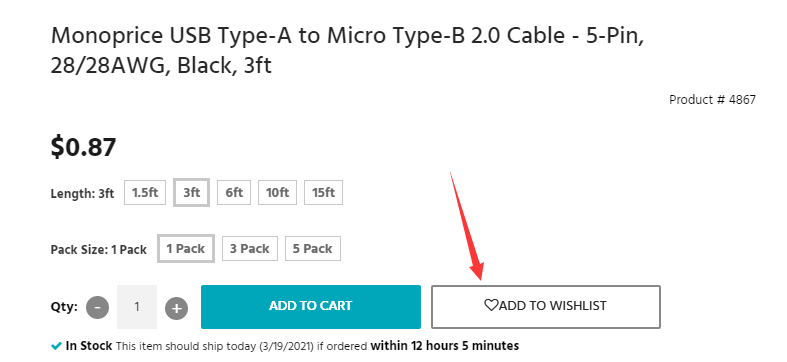Choose the 6ft cable length
The height and width of the screenshot is (362, 787).
click(234, 192)
